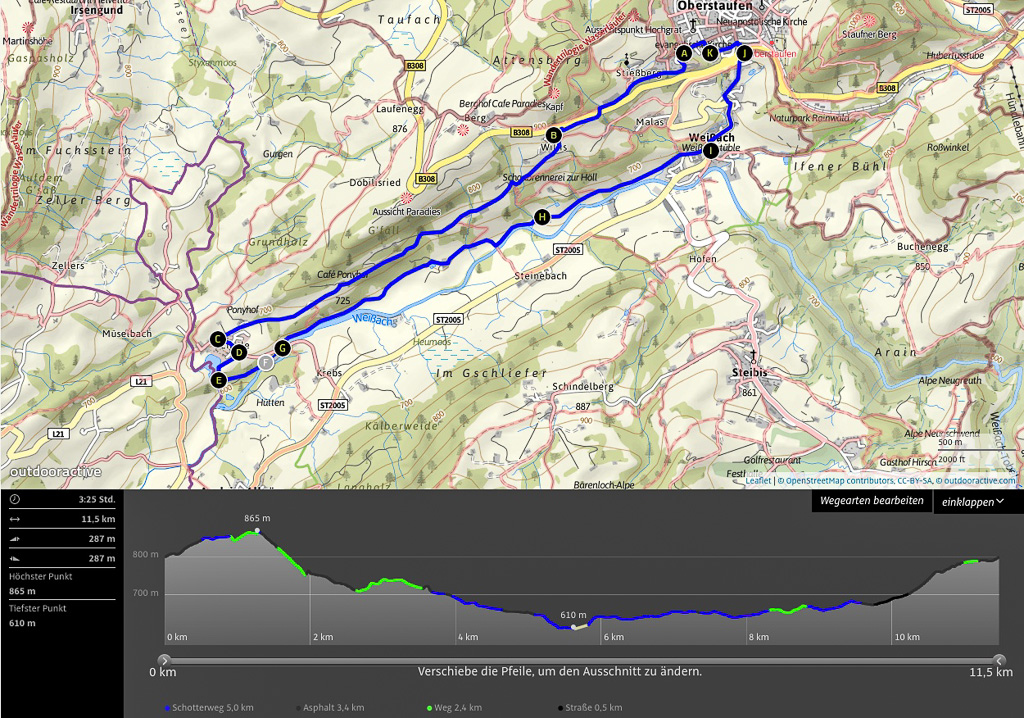The image size is (1024, 718).
Task: Select waypoint marker J in Oberstaufen
Action: click(743, 53)
